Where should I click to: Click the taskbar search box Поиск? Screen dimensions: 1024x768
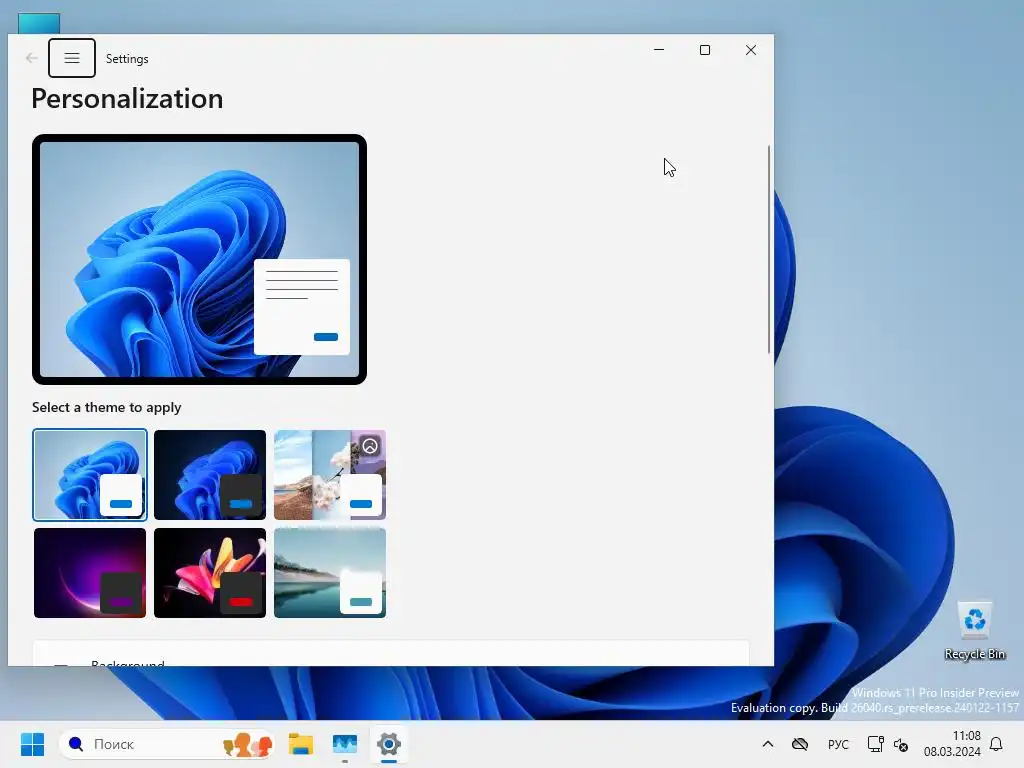(x=167, y=744)
